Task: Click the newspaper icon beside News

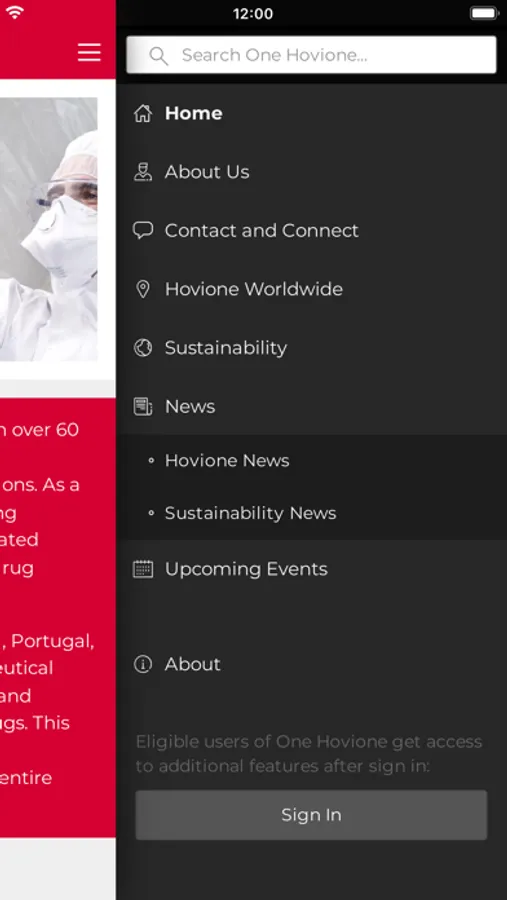Action: click(143, 406)
